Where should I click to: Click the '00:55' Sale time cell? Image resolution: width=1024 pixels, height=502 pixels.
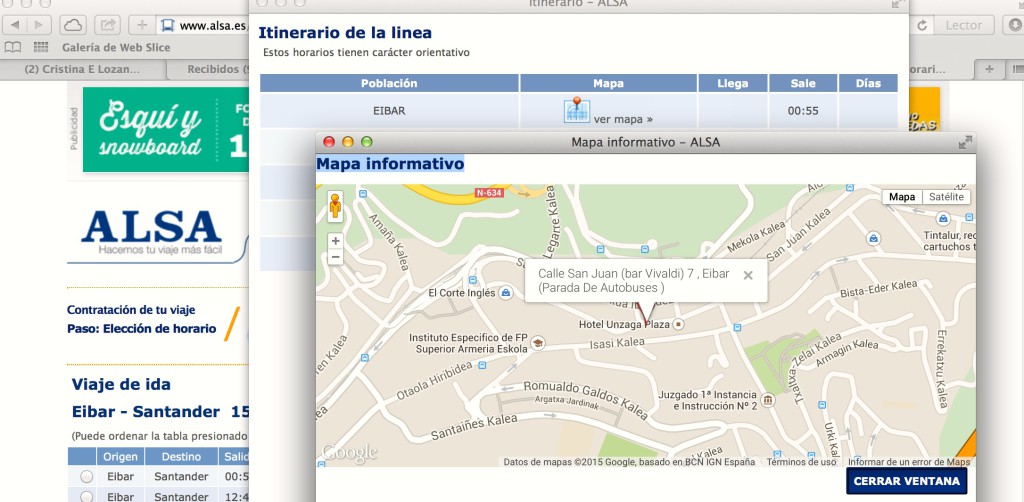803,111
